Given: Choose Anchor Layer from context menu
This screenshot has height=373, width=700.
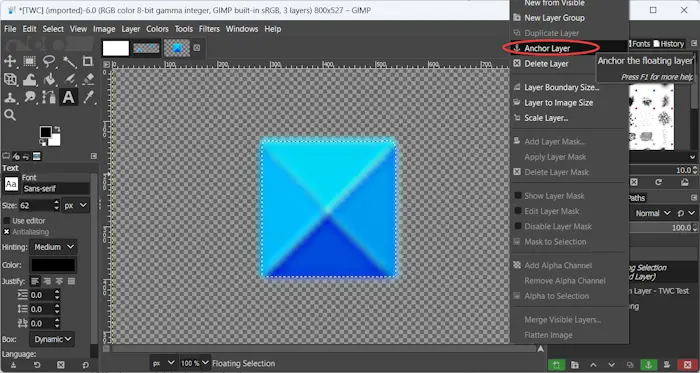Looking at the screenshot, I should pyautogui.click(x=547, y=48).
